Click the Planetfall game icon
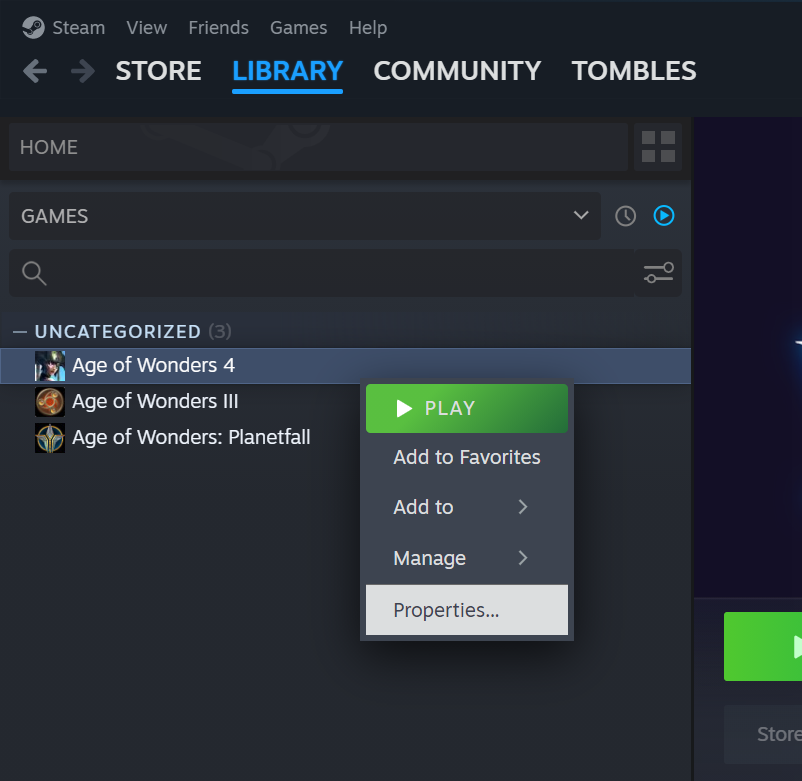The width and height of the screenshot is (802, 781). [50, 438]
